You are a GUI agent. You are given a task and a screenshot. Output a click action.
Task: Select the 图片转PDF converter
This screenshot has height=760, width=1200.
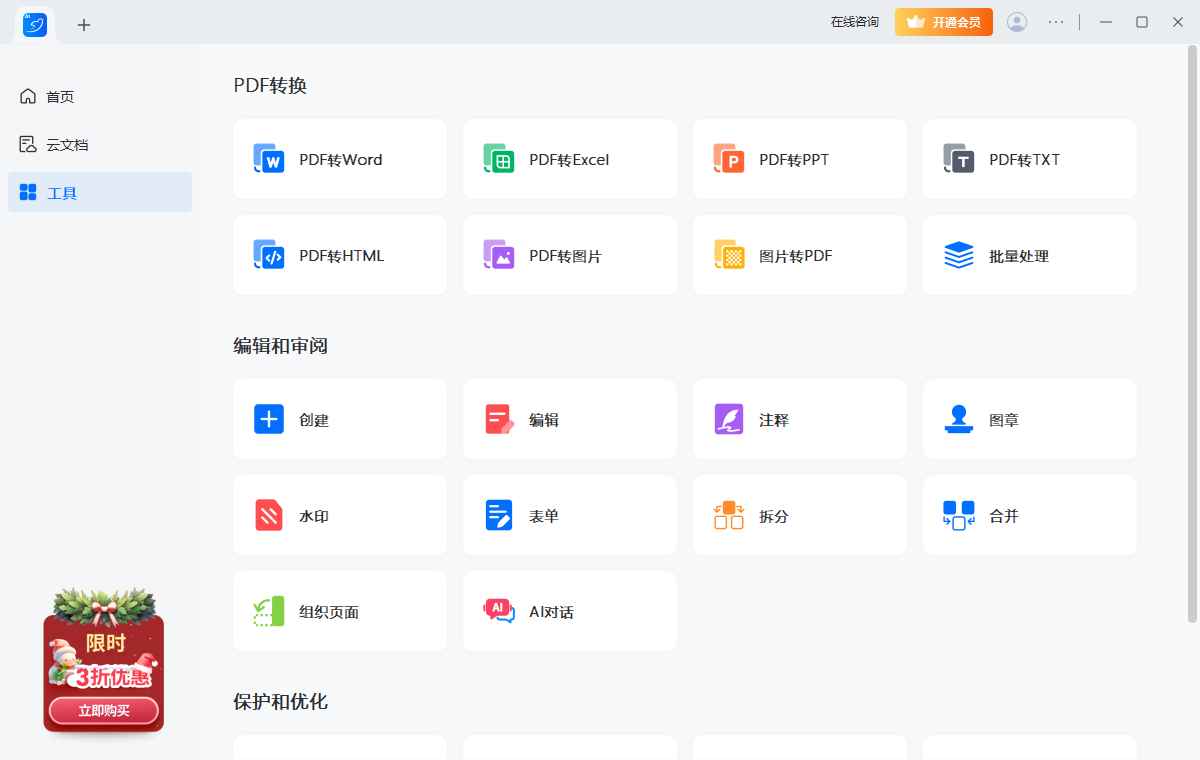pos(799,255)
